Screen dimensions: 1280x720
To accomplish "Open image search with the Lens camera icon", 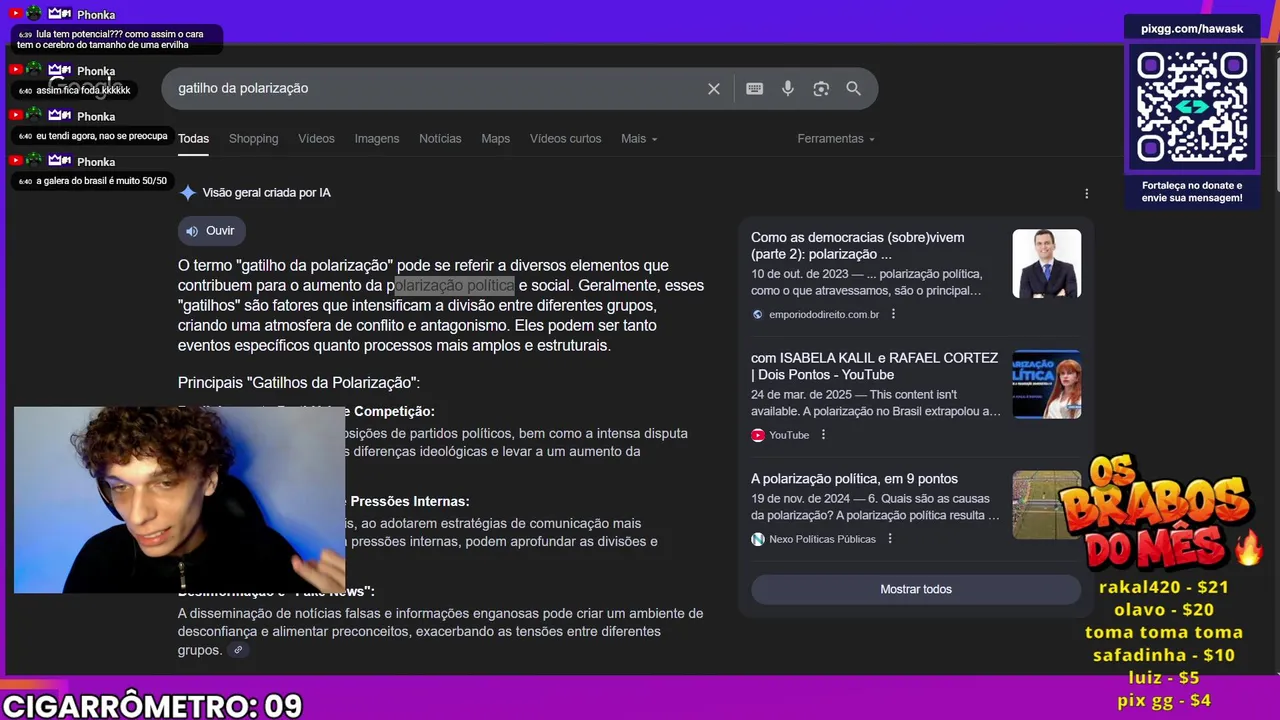I will tap(821, 89).
